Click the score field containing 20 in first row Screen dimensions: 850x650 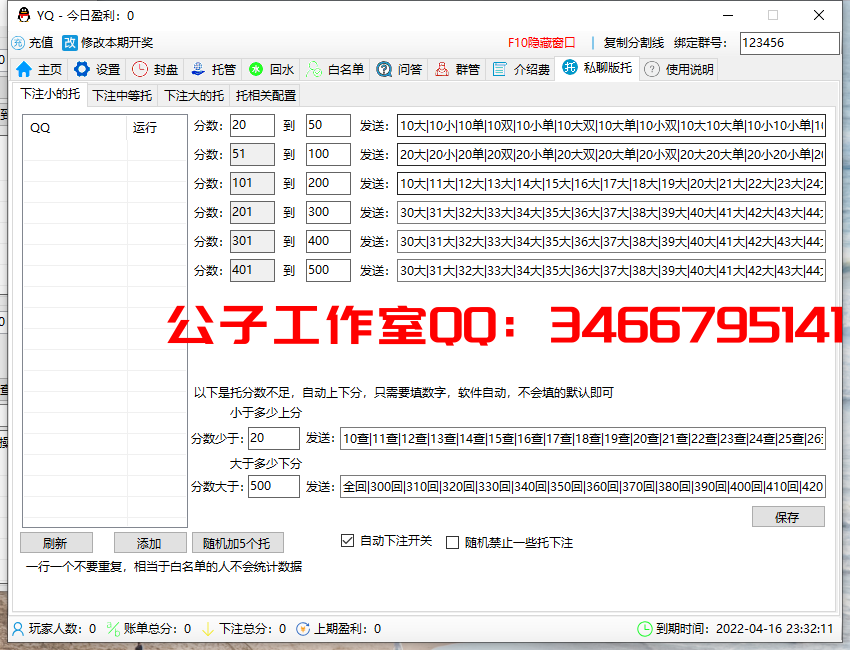[252, 125]
